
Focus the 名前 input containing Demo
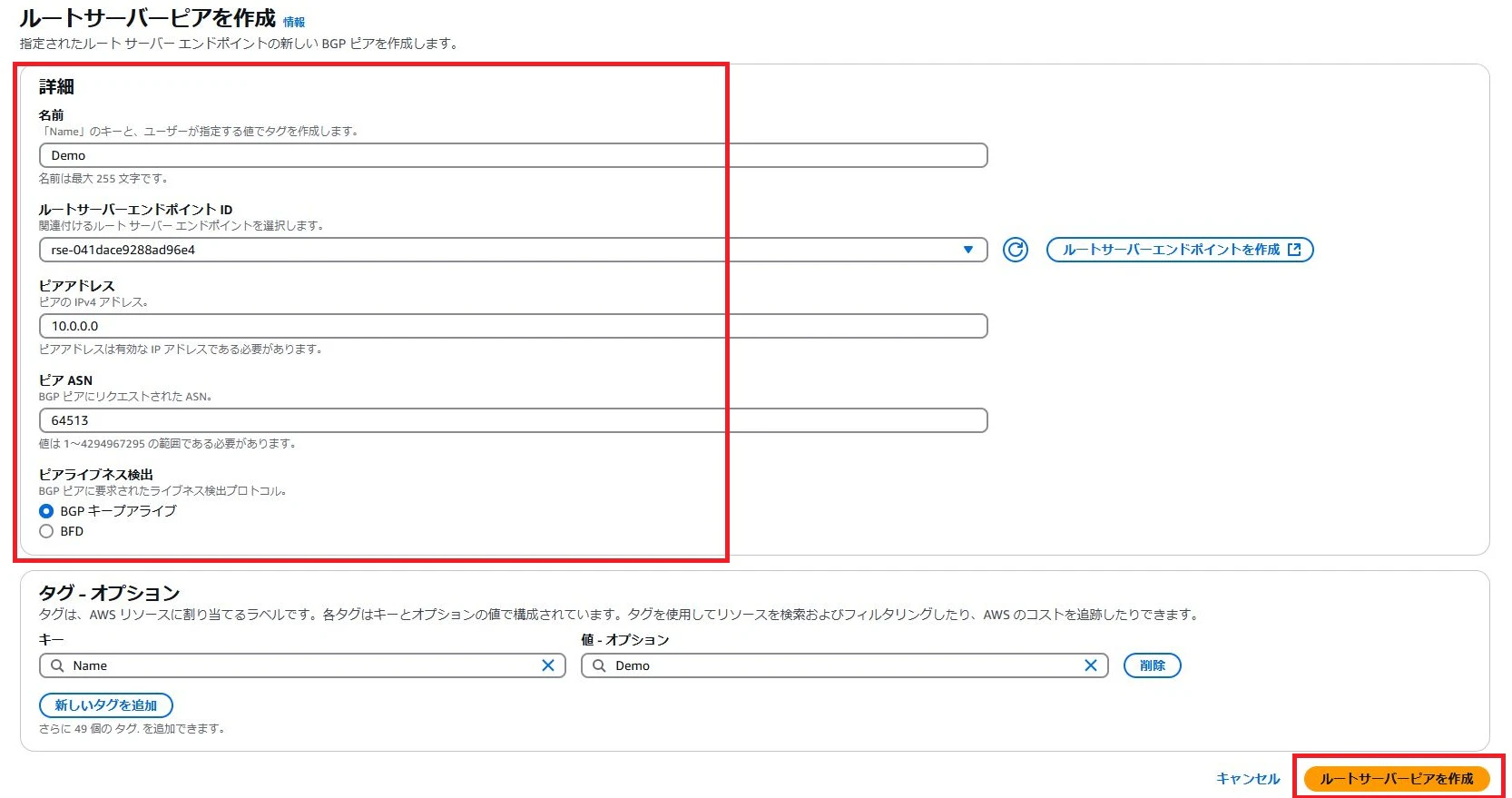click(x=513, y=155)
